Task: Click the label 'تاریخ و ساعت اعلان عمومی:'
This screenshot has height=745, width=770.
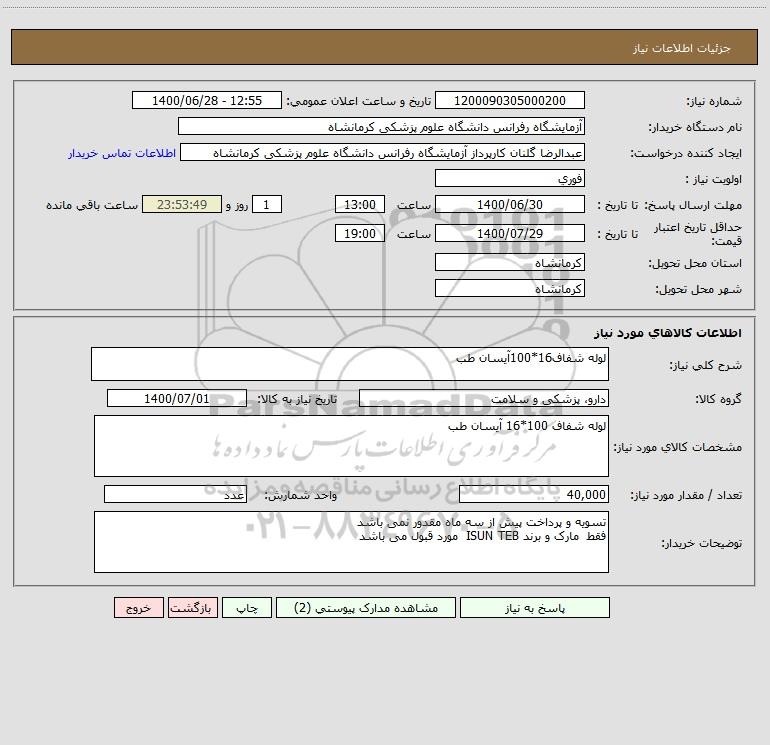Action: tap(359, 101)
